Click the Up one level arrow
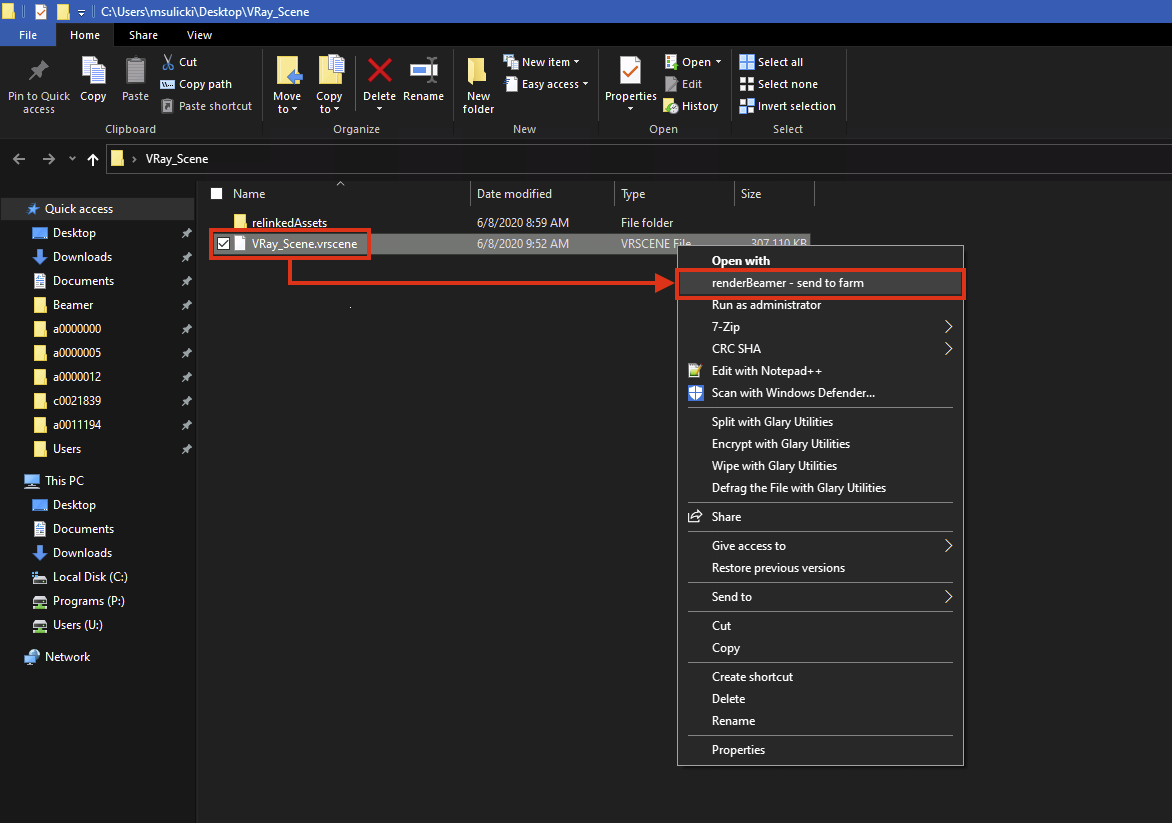Image resolution: width=1172 pixels, height=823 pixels. click(x=93, y=159)
